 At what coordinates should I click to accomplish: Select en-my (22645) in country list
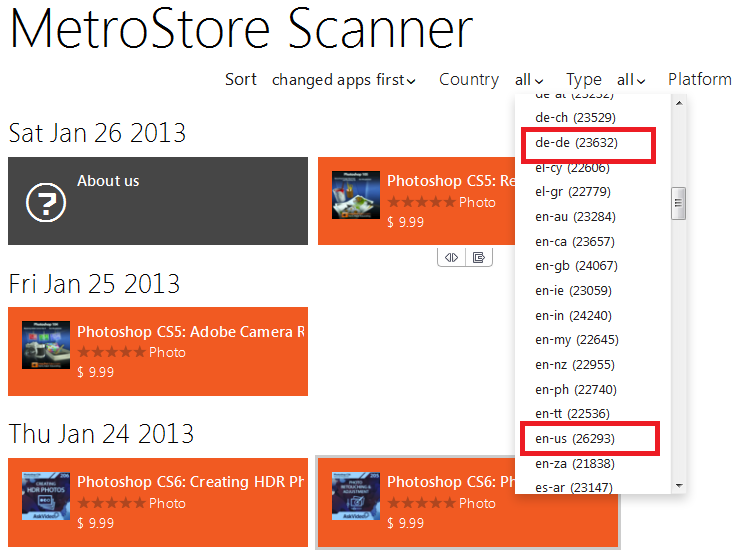[577, 340]
